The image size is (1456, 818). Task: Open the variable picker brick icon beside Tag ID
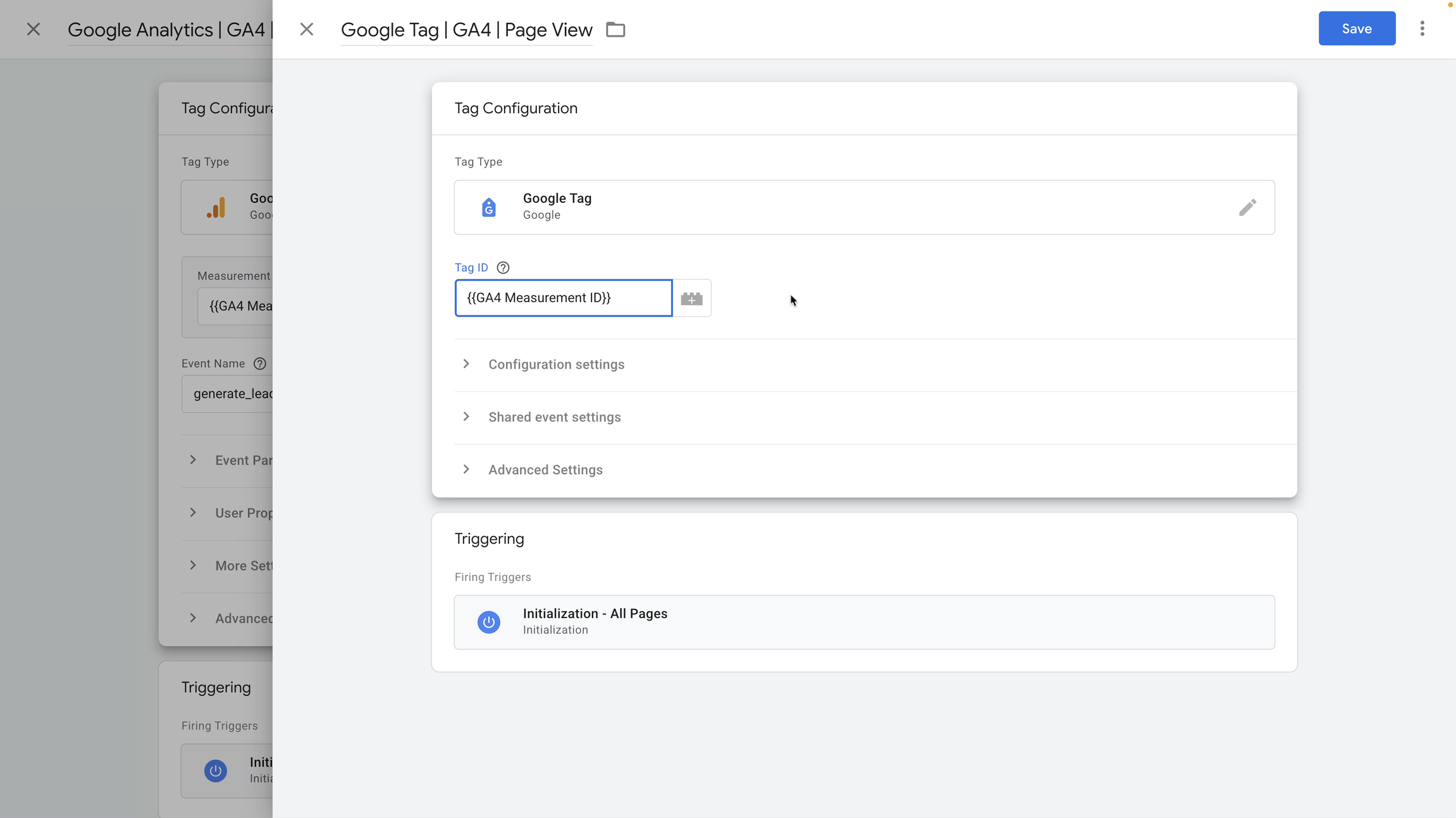point(691,298)
